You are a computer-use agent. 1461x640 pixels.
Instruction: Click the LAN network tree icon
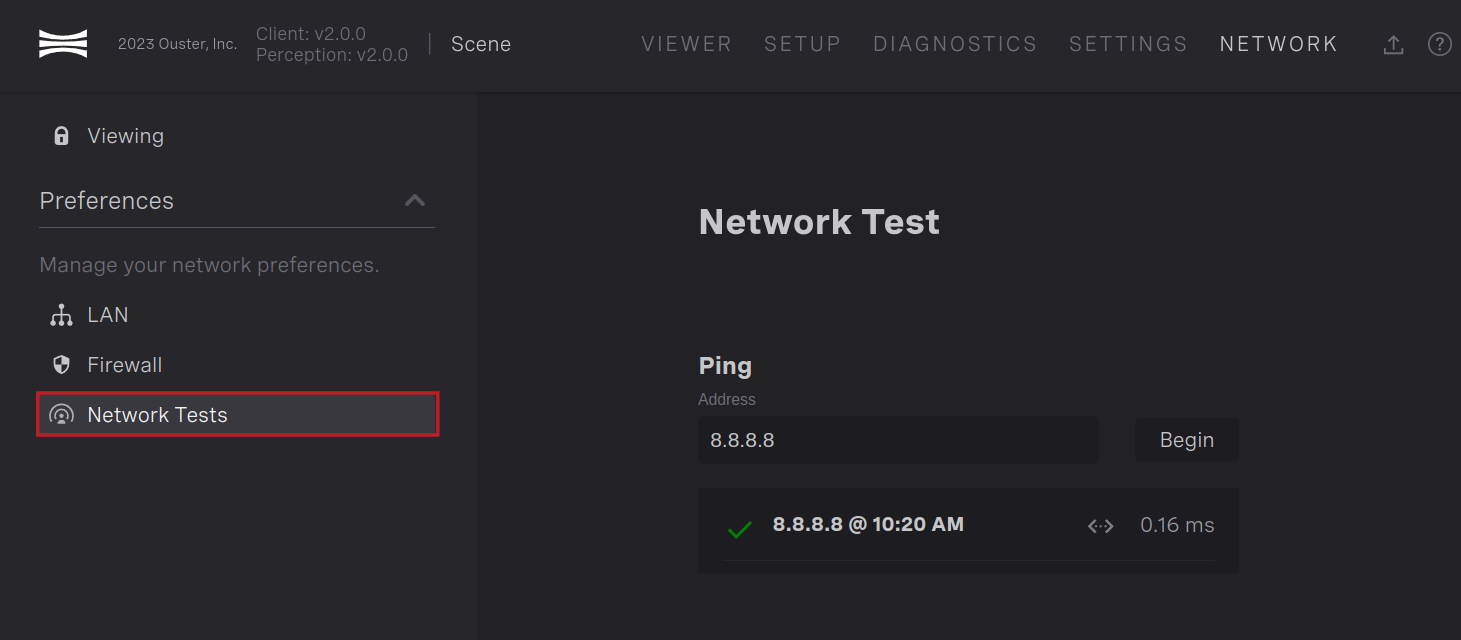[61, 315]
